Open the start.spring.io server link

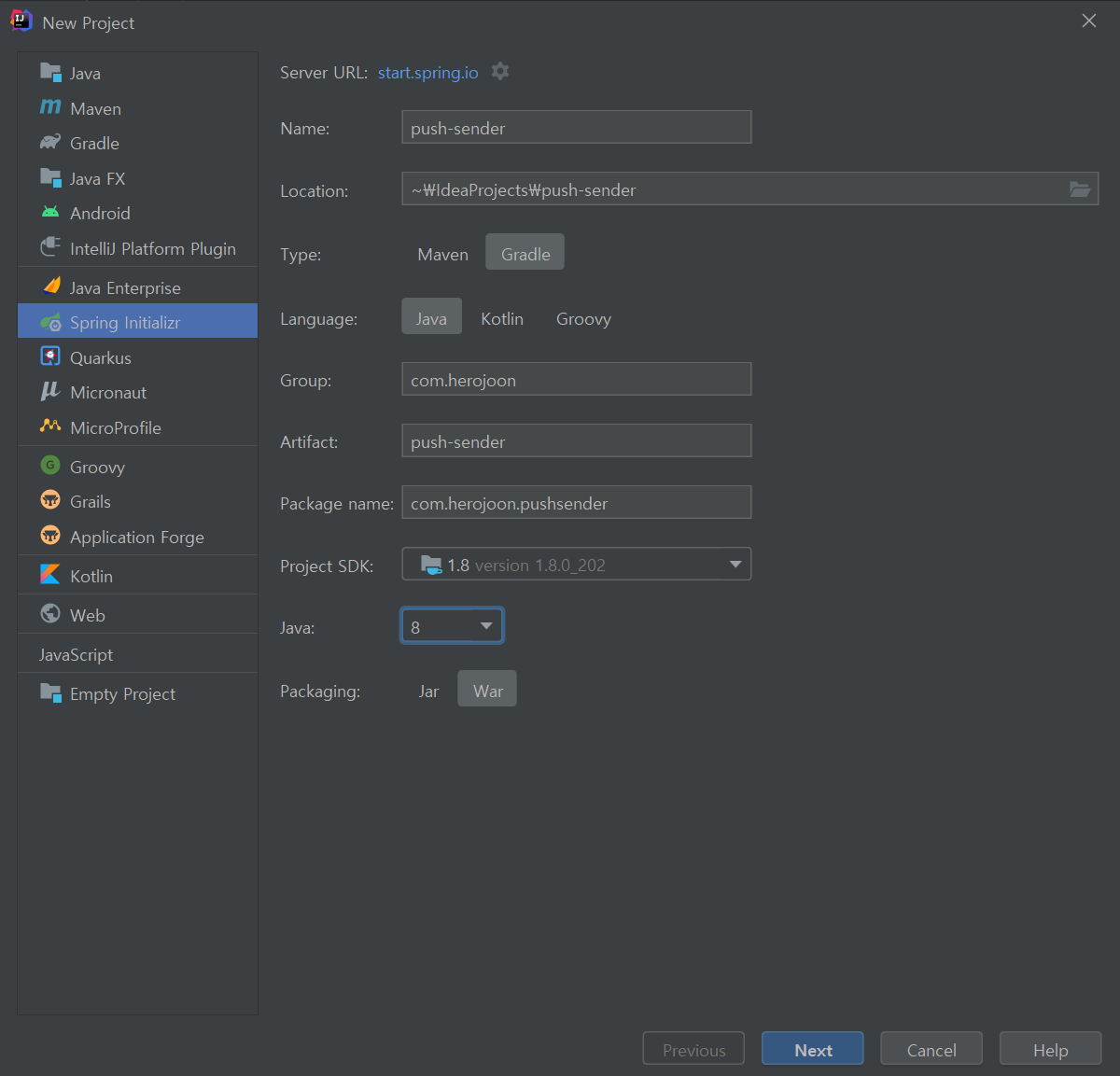[x=427, y=73]
